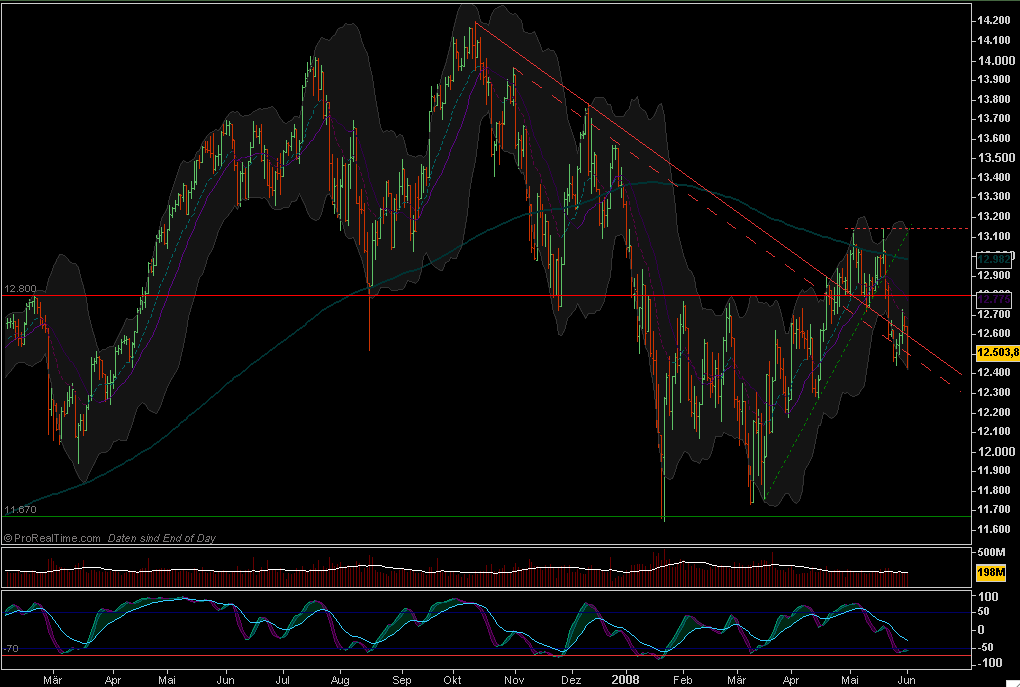This screenshot has height=687, width=1020.
Task: Click the Aug month label on time axis
Action: pos(340,680)
